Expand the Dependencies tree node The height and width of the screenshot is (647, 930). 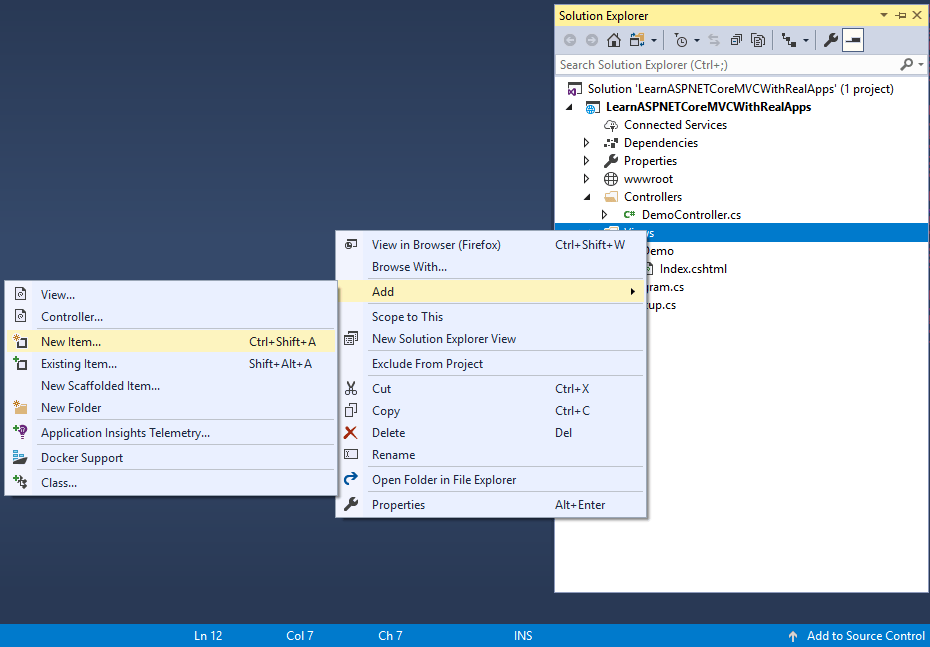point(586,142)
